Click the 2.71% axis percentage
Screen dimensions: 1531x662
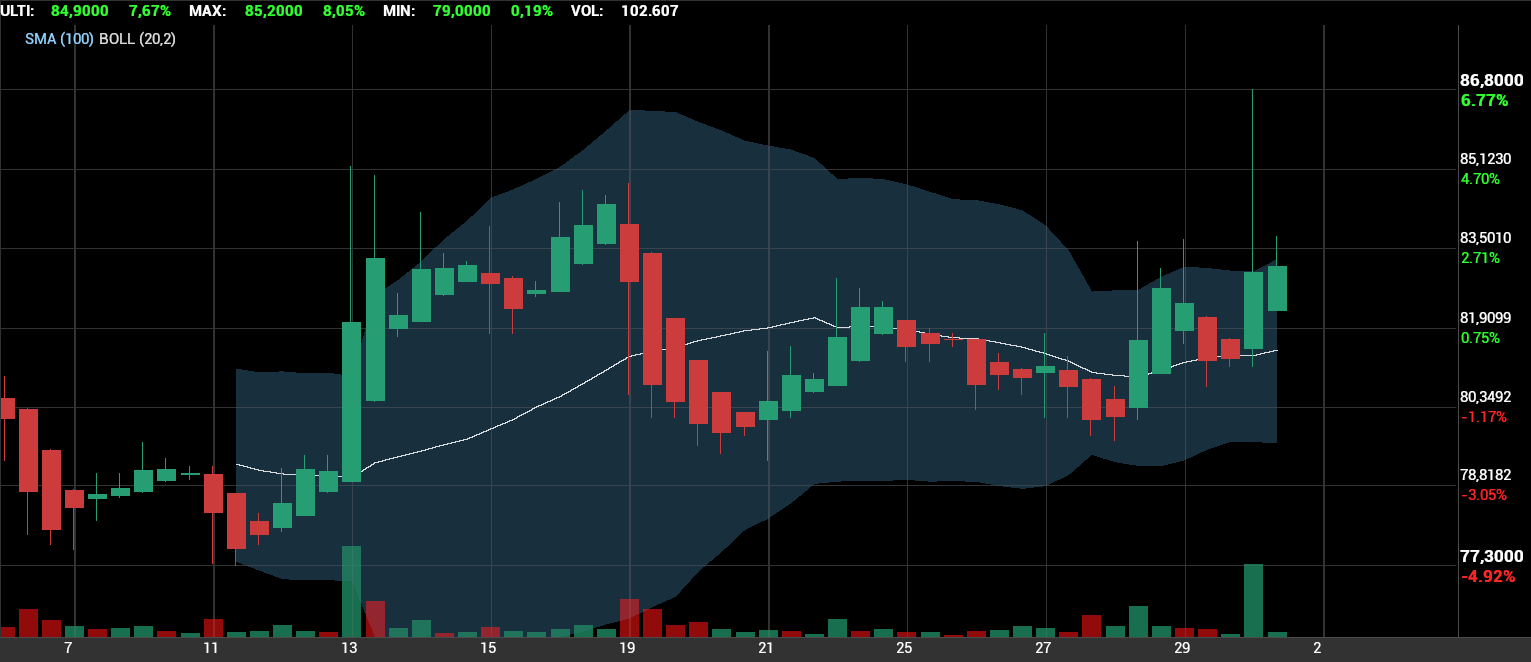[x=1480, y=258]
